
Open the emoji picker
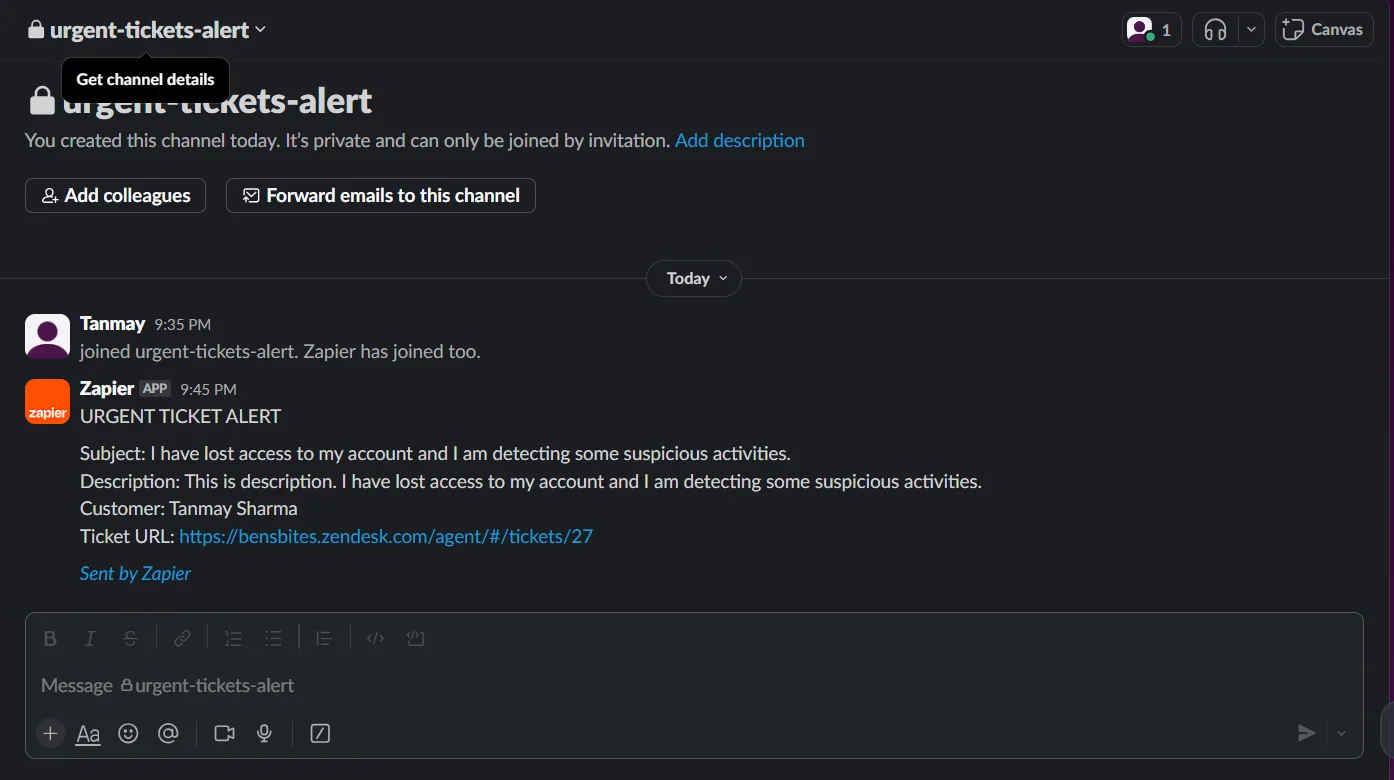[128, 734]
